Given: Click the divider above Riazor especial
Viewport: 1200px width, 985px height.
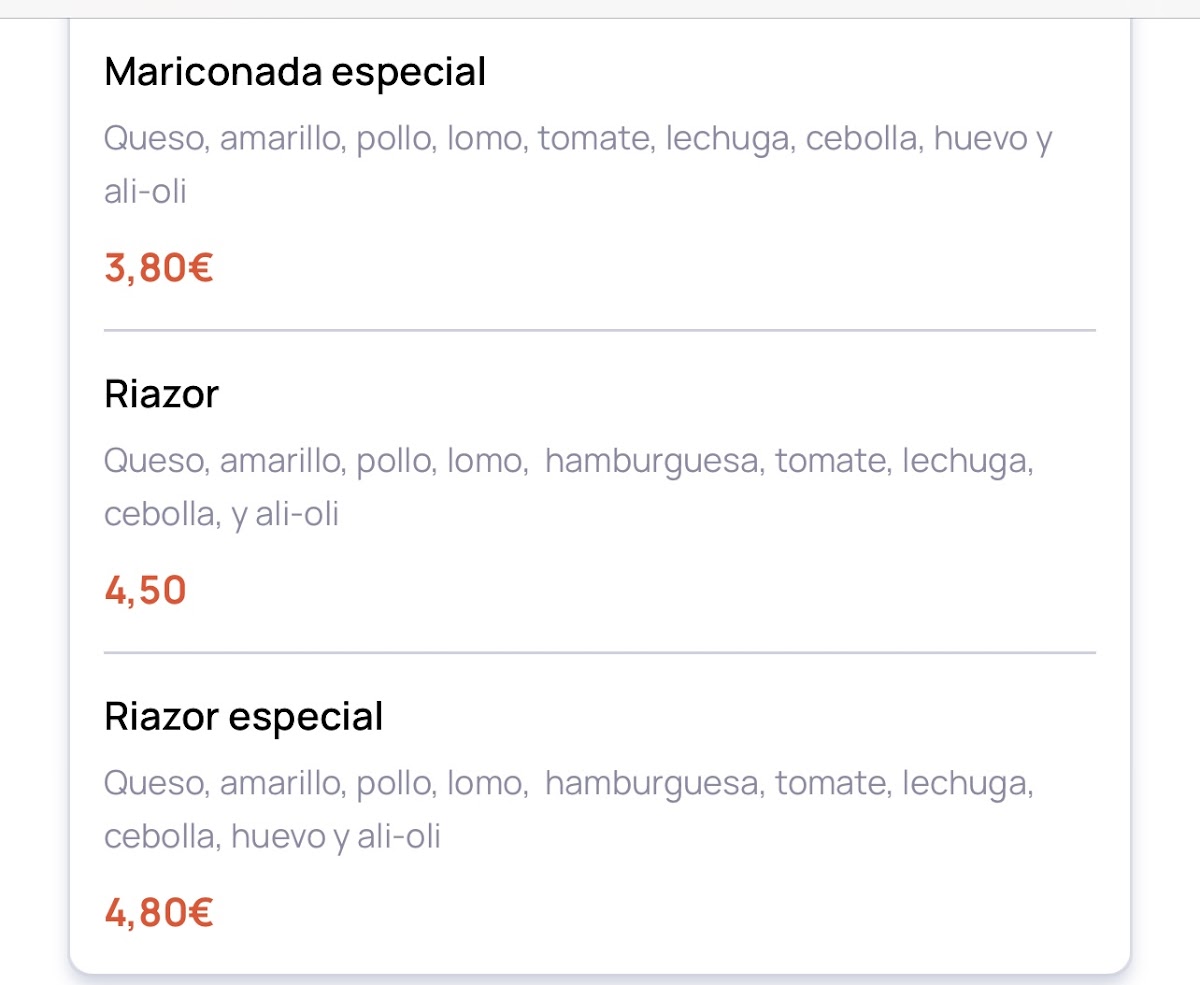Looking at the screenshot, I should pos(600,653).
